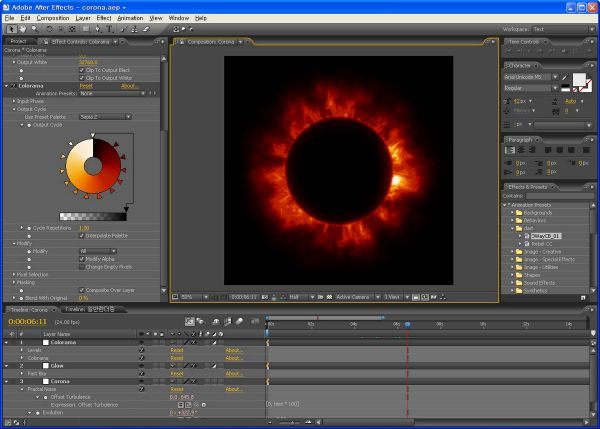Viewport: 600px width, 429px height.
Task: Click the DelayCD_01 preset file icon
Action: click(x=527, y=236)
